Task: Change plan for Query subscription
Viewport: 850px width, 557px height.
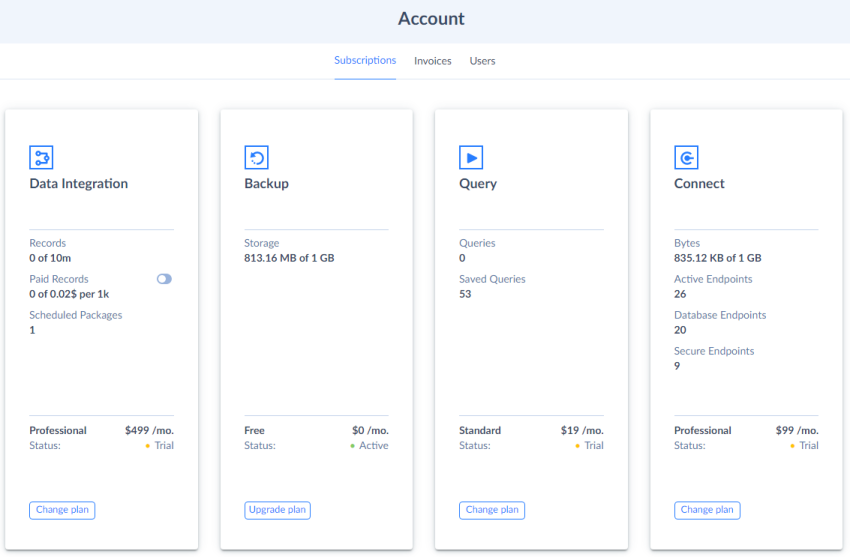Action: pyautogui.click(x=492, y=510)
